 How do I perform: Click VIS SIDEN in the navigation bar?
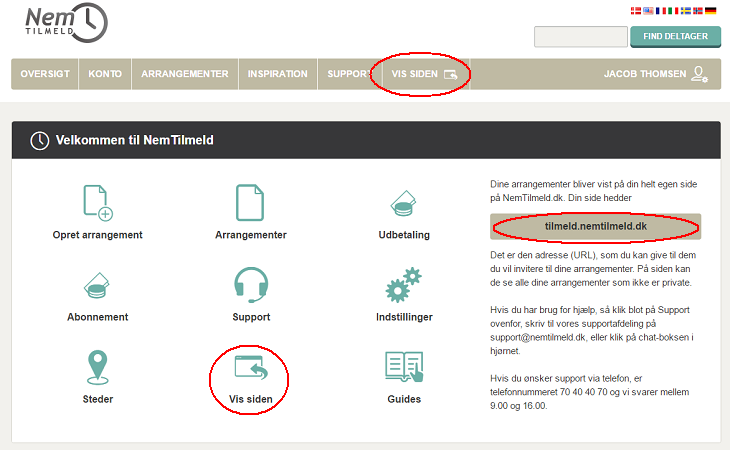coord(425,74)
